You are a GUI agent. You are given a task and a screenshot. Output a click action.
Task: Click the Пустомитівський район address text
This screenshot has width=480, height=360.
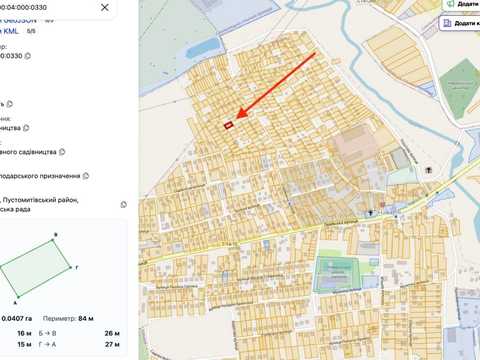coord(39,205)
